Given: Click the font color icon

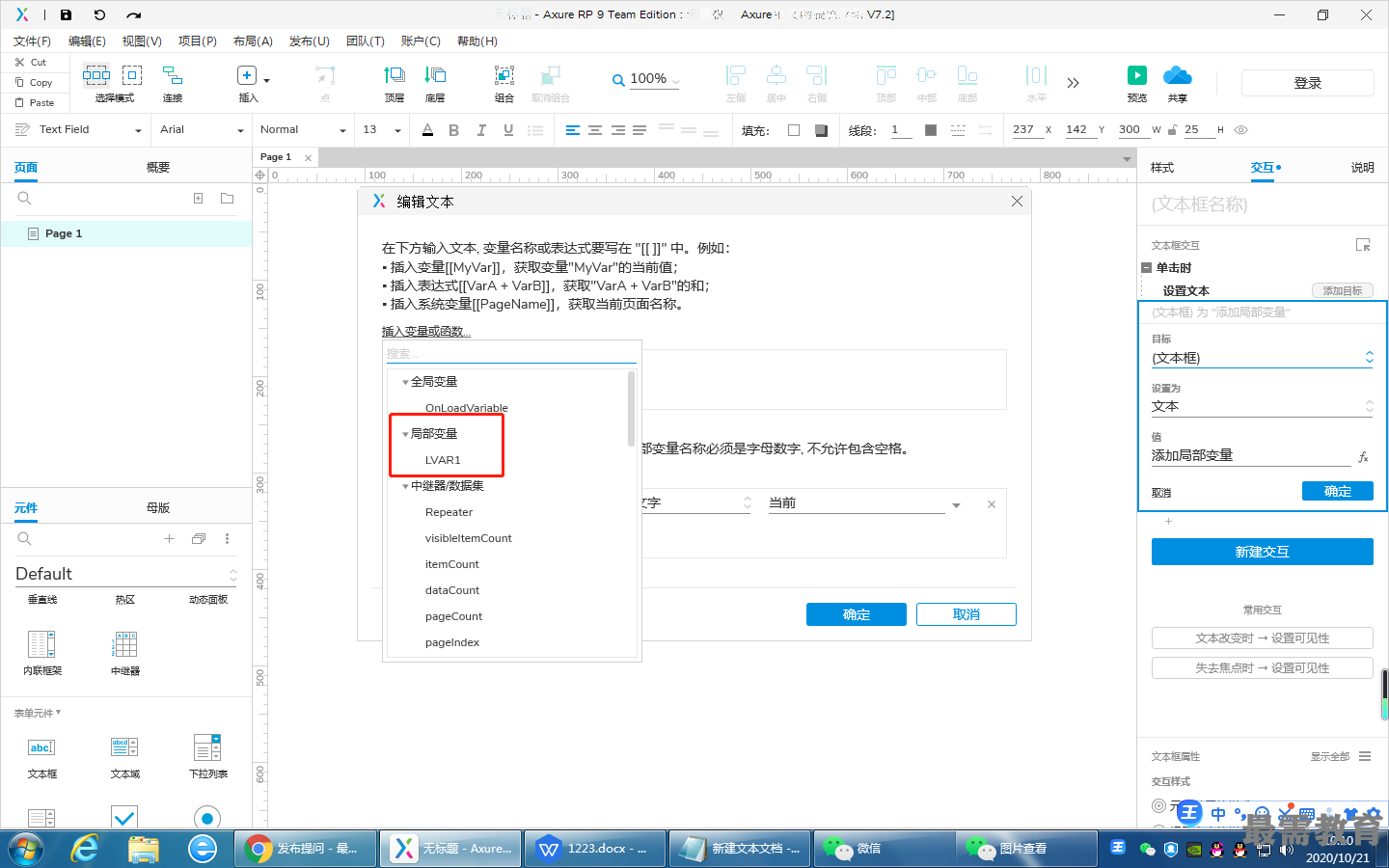Looking at the screenshot, I should click(x=427, y=130).
